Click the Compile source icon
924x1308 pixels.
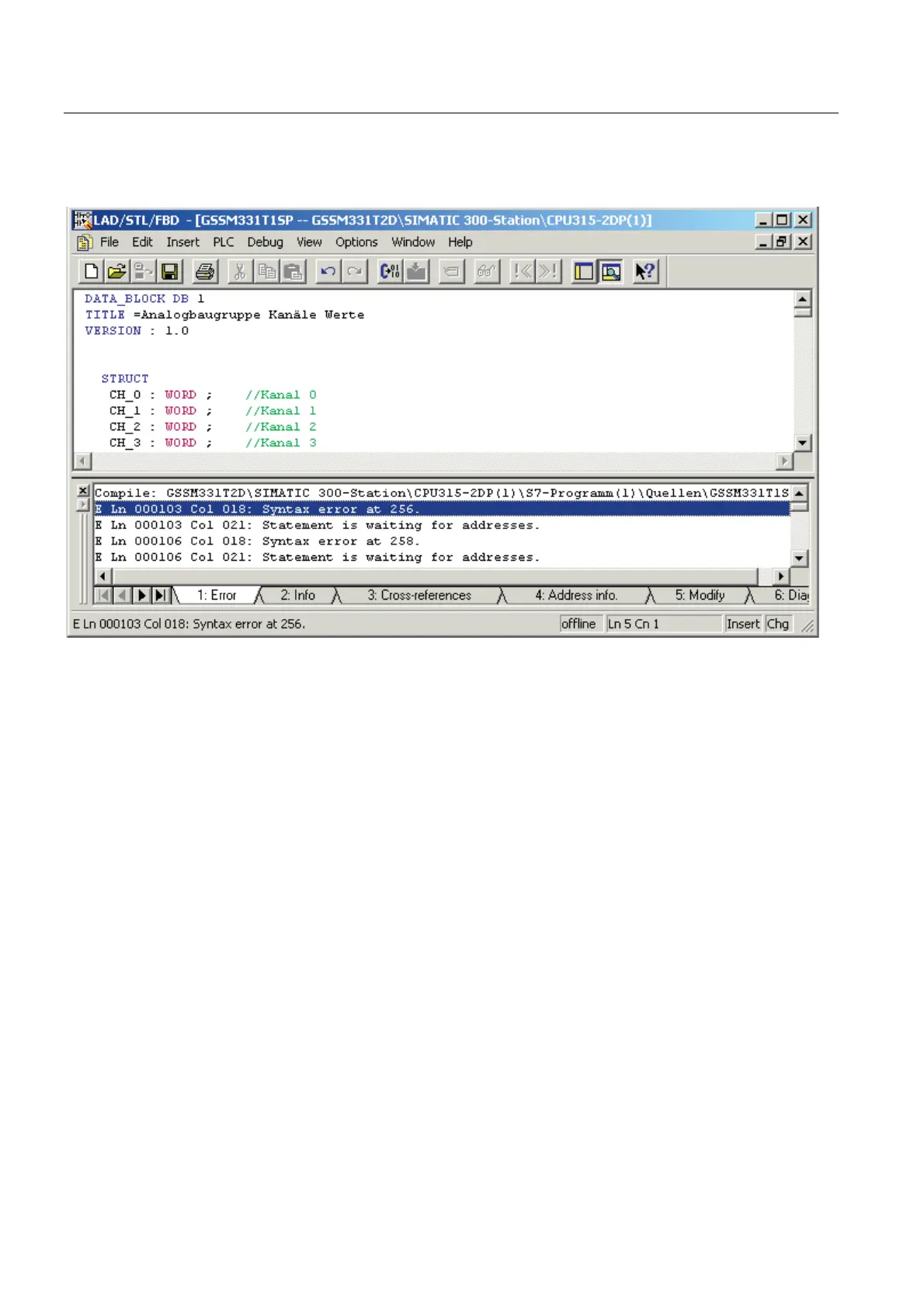[390, 271]
